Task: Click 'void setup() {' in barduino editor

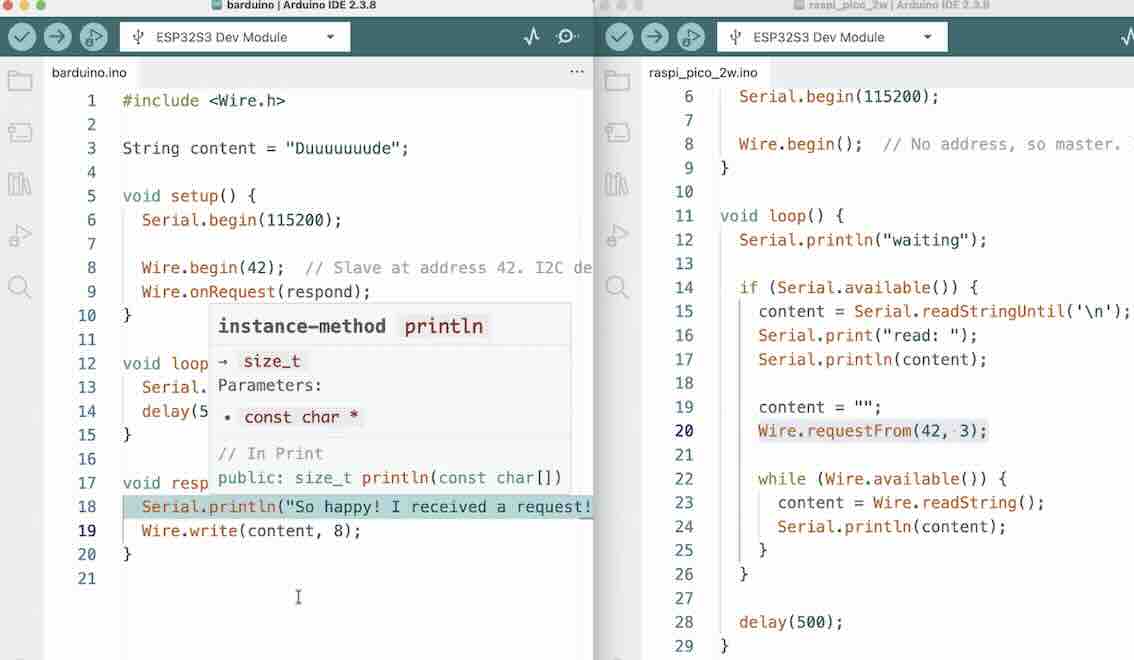Action: pos(189,196)
